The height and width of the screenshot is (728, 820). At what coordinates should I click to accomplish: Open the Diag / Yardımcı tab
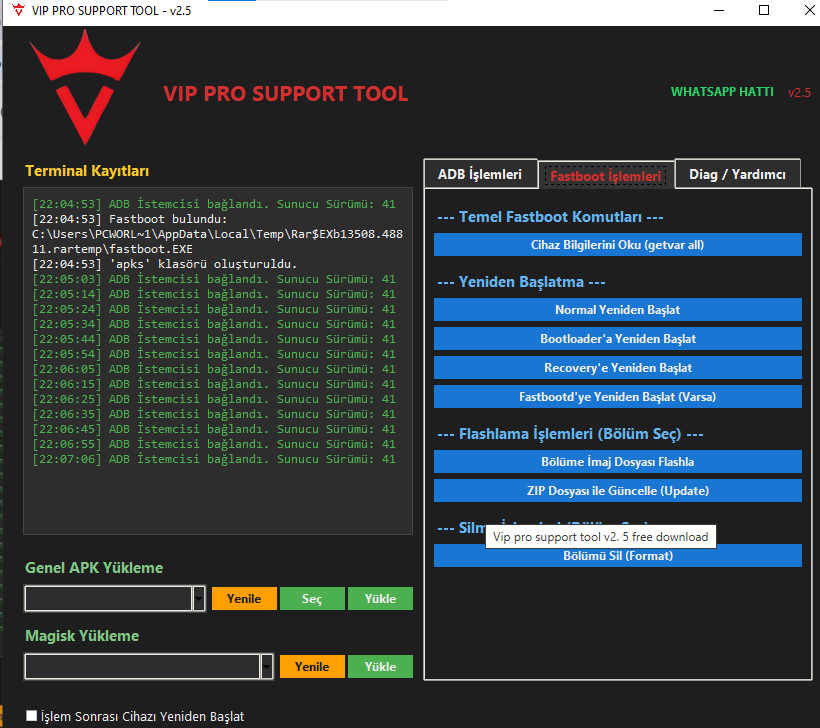tap(737, 173)
